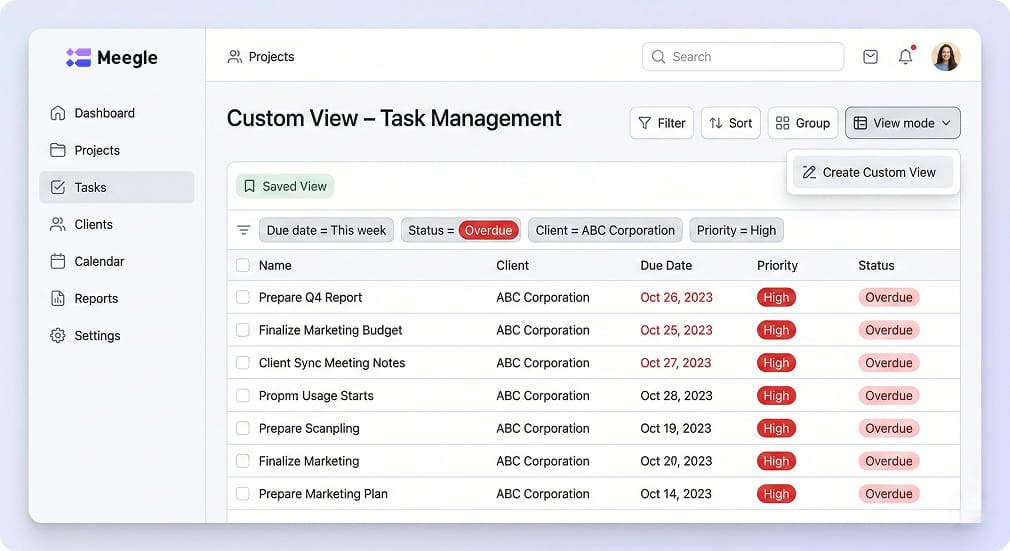Click into the Search field
The image size is (1010, 551).
742,57
